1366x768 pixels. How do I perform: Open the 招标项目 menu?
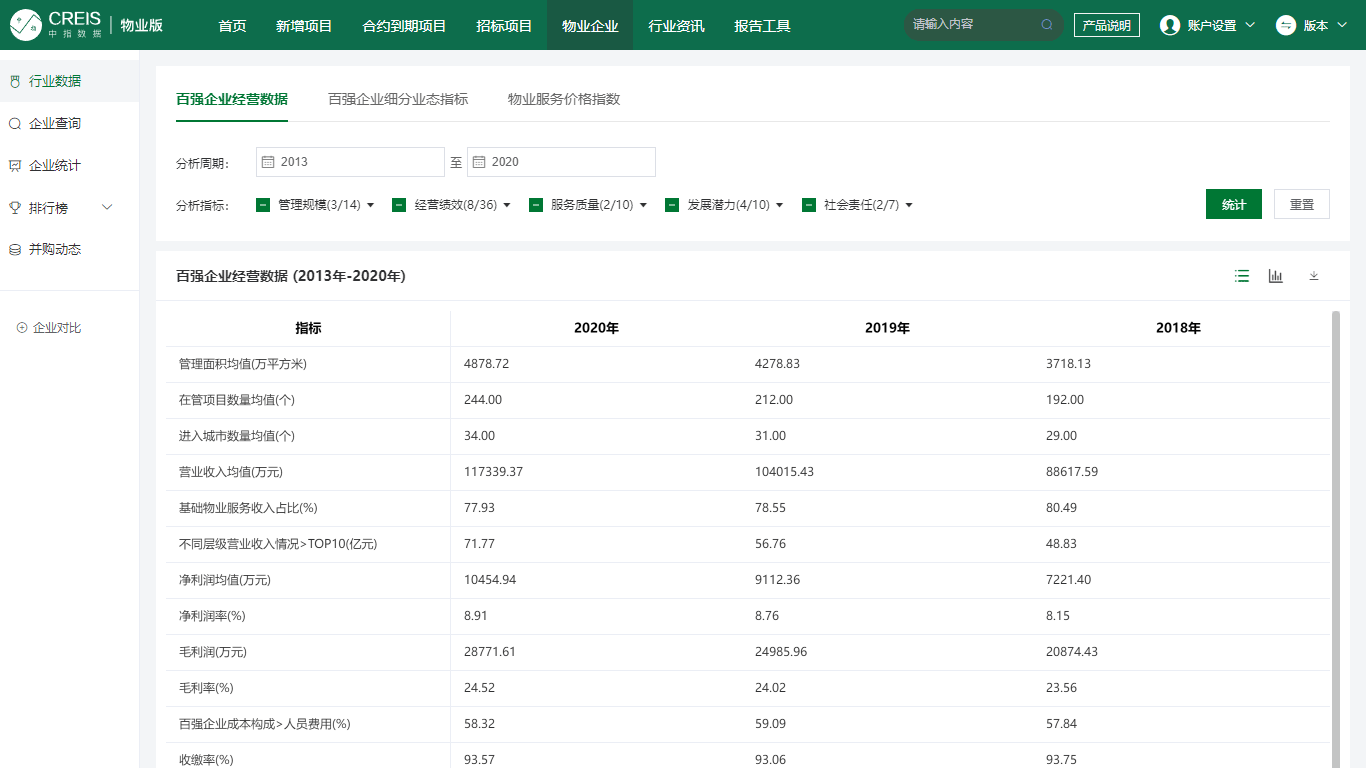pyautogui.click(x=504, y=25)
